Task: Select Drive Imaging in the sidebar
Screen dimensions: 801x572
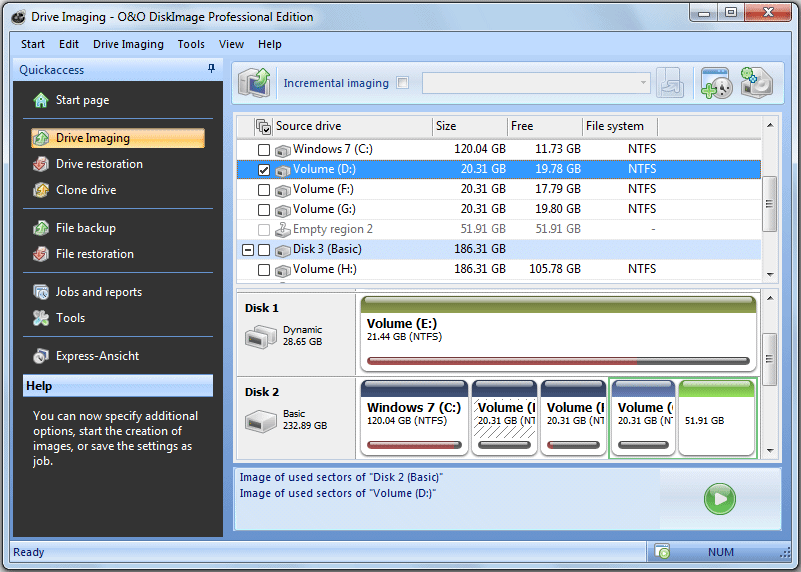Action: click(x=118, y=138)
